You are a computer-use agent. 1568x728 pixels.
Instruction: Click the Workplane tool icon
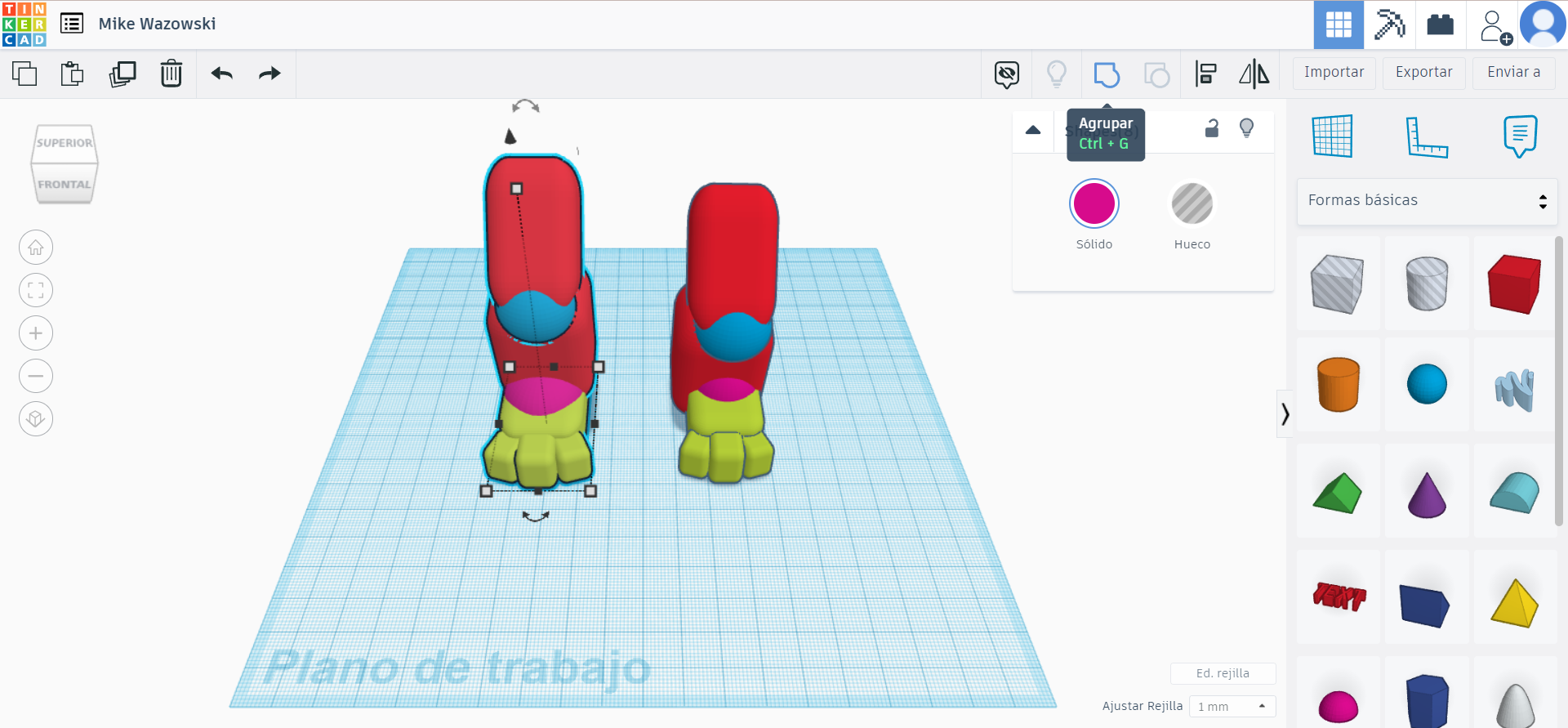[1333, 136]
